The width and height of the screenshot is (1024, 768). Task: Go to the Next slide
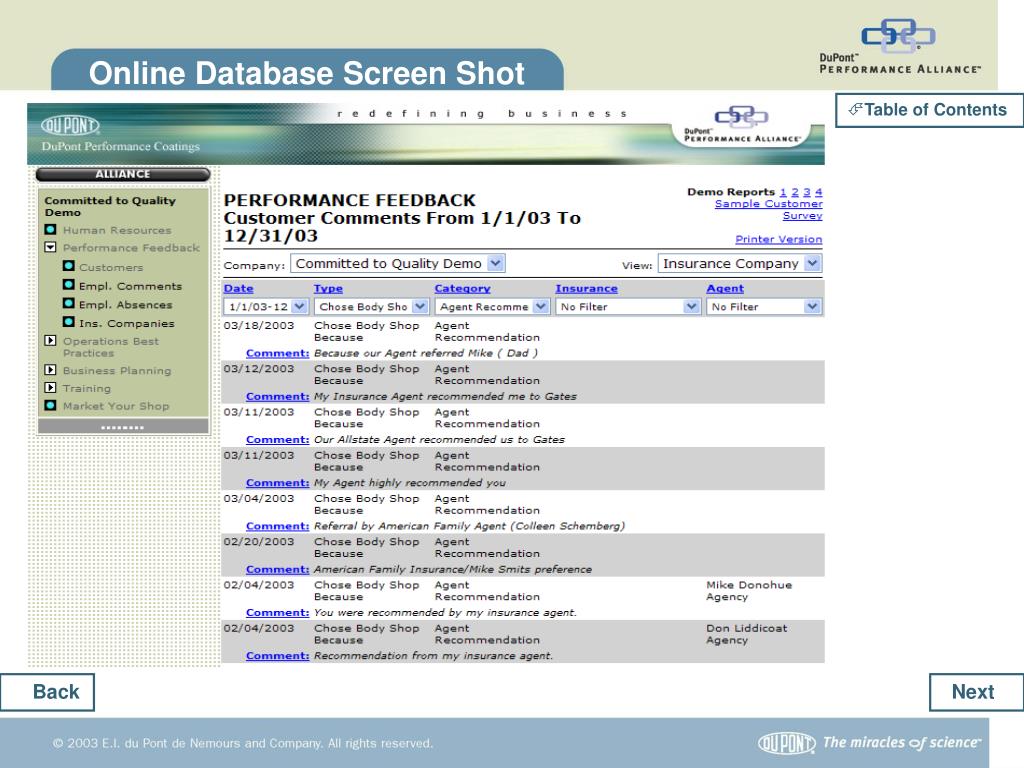(x=972, y=692)
